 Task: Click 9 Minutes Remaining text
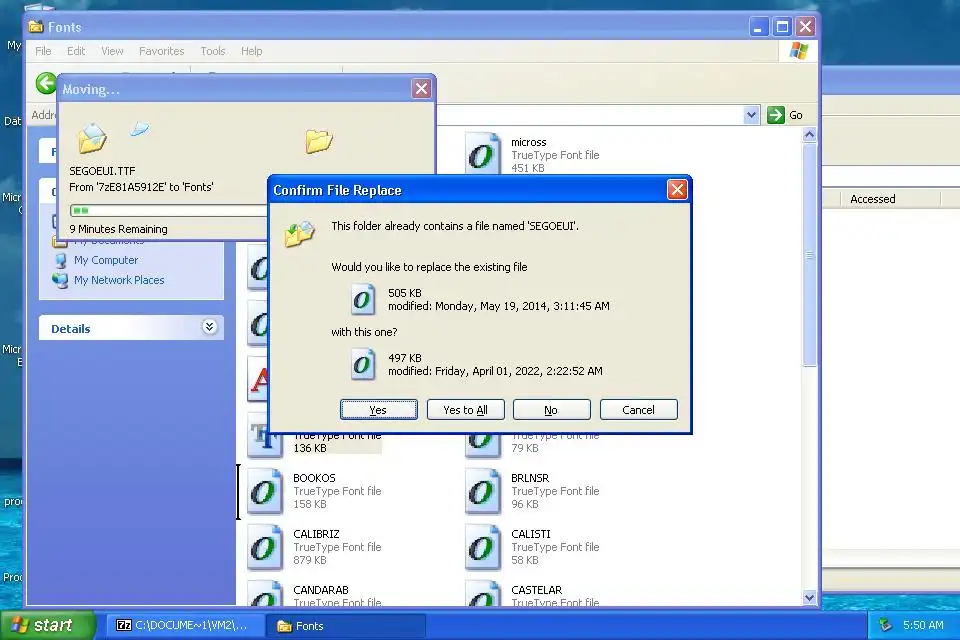coord(118,229)
